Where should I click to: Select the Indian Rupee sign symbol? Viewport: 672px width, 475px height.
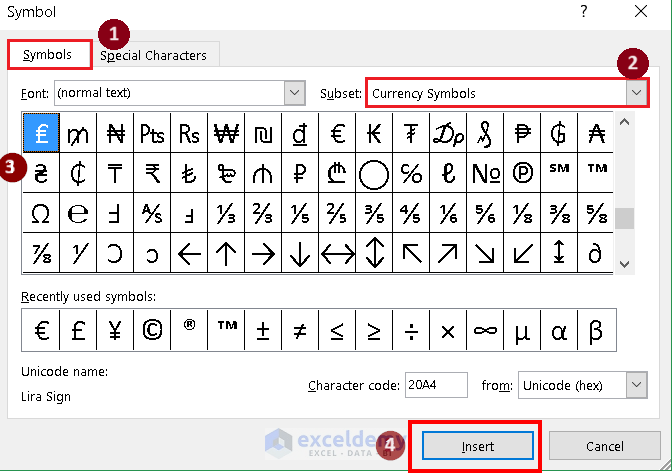point(152,172)
